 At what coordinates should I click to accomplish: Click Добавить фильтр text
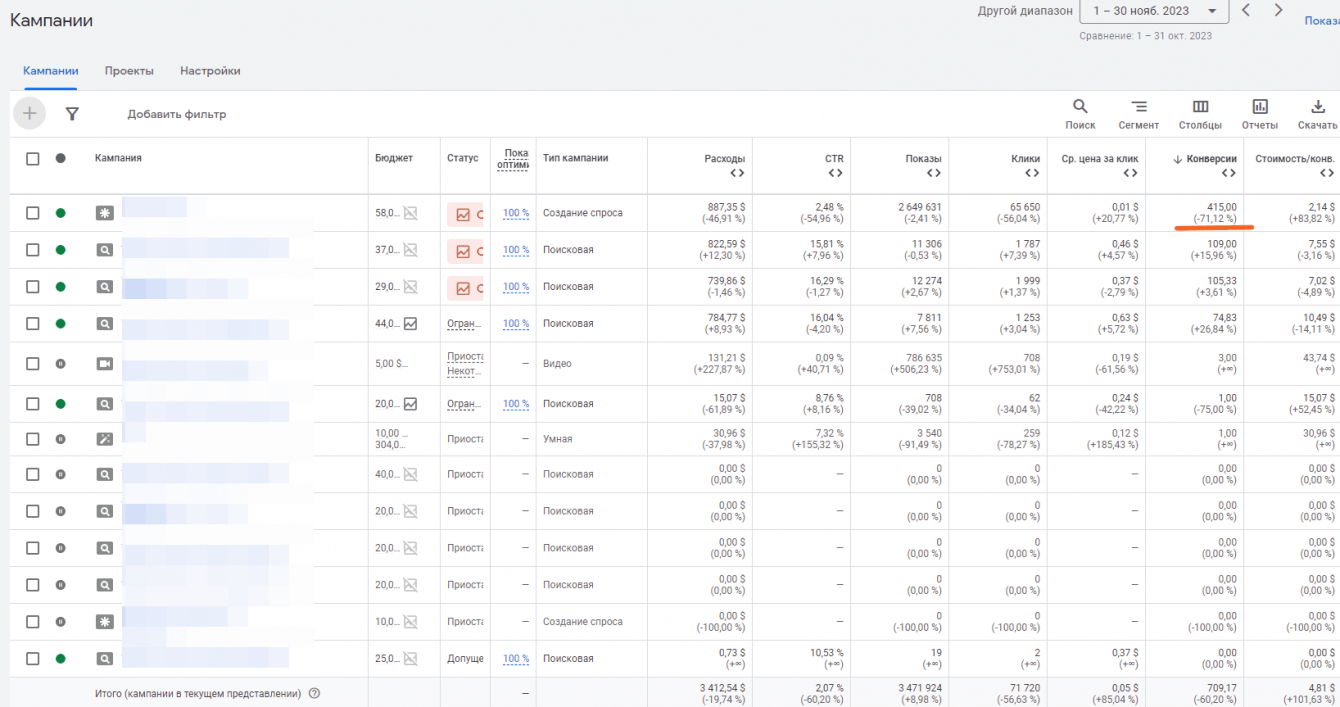(x=177, y=114)
